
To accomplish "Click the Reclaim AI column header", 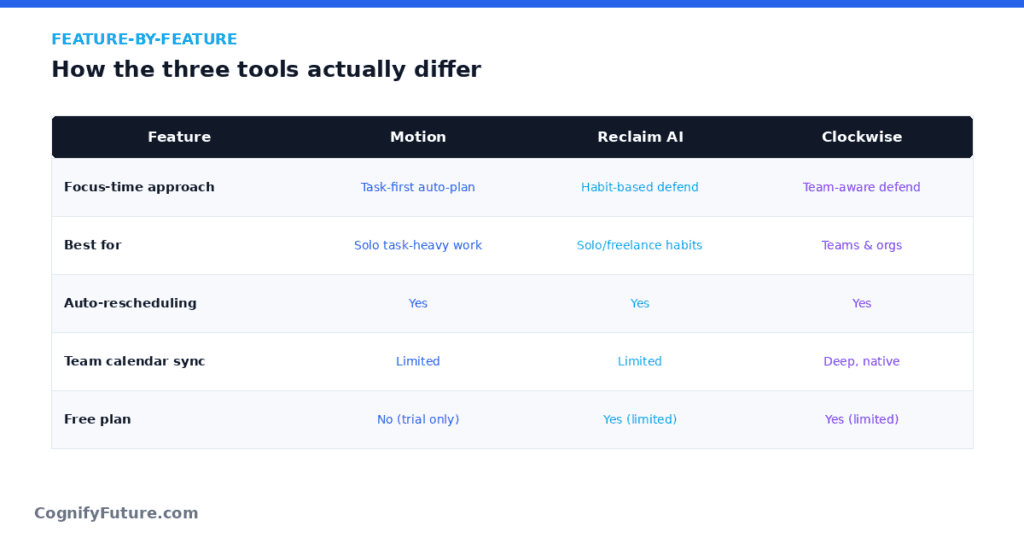I will pyautogui.click(x=640, y=137).
